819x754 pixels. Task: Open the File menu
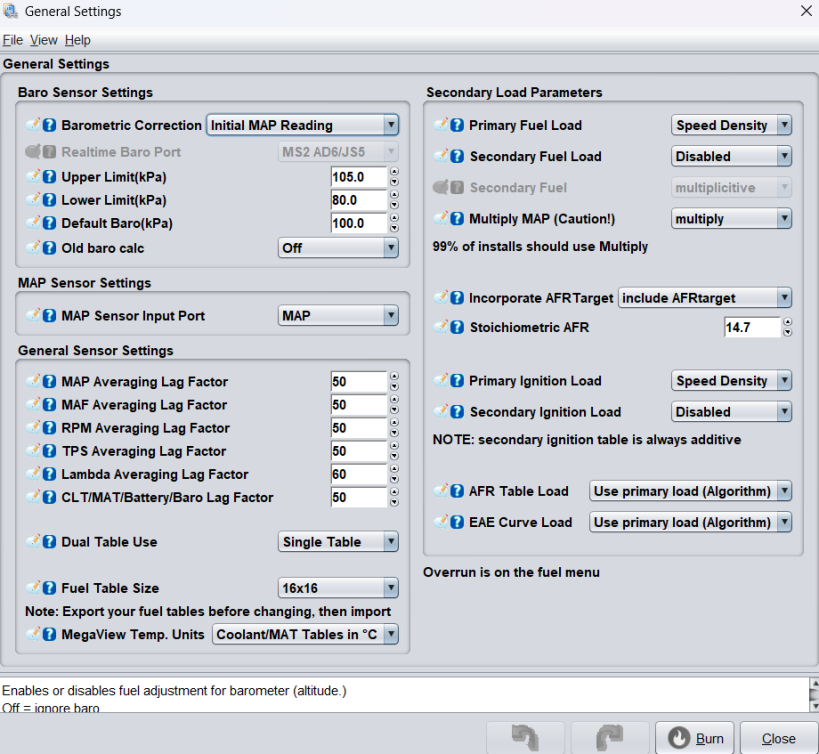[12, 40]
